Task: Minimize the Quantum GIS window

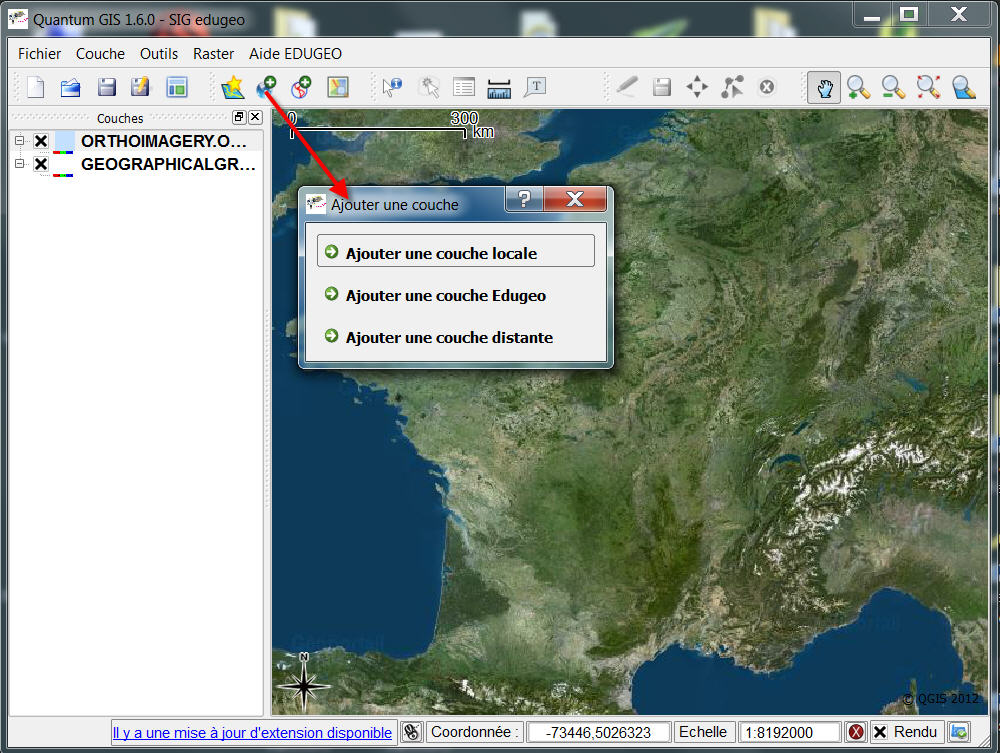Action: click(872, 16)
